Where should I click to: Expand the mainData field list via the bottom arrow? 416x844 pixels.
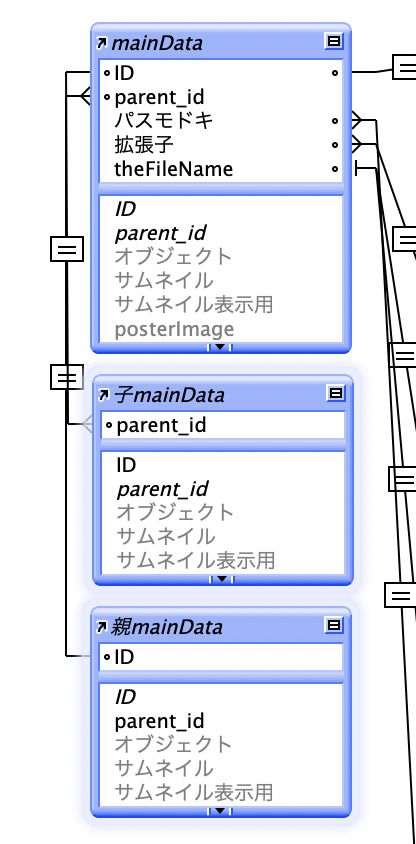pos(220,347)
